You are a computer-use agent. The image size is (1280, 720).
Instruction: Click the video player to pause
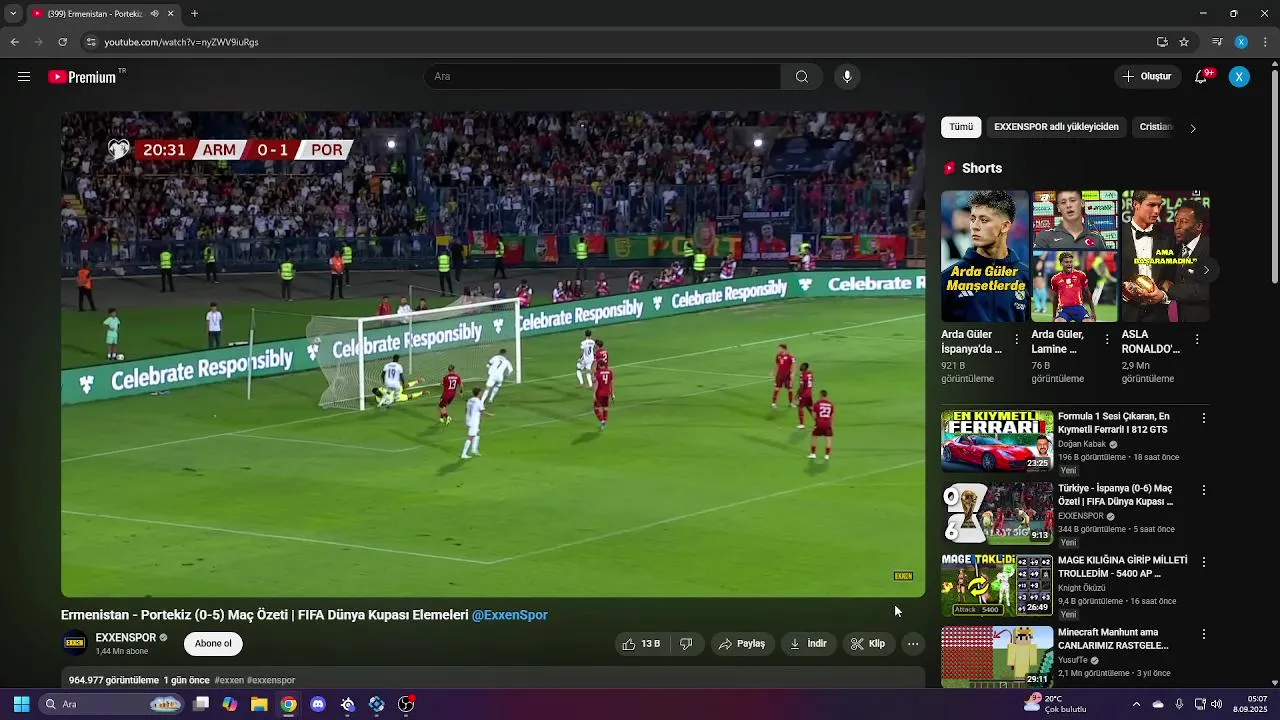(493, 354)
